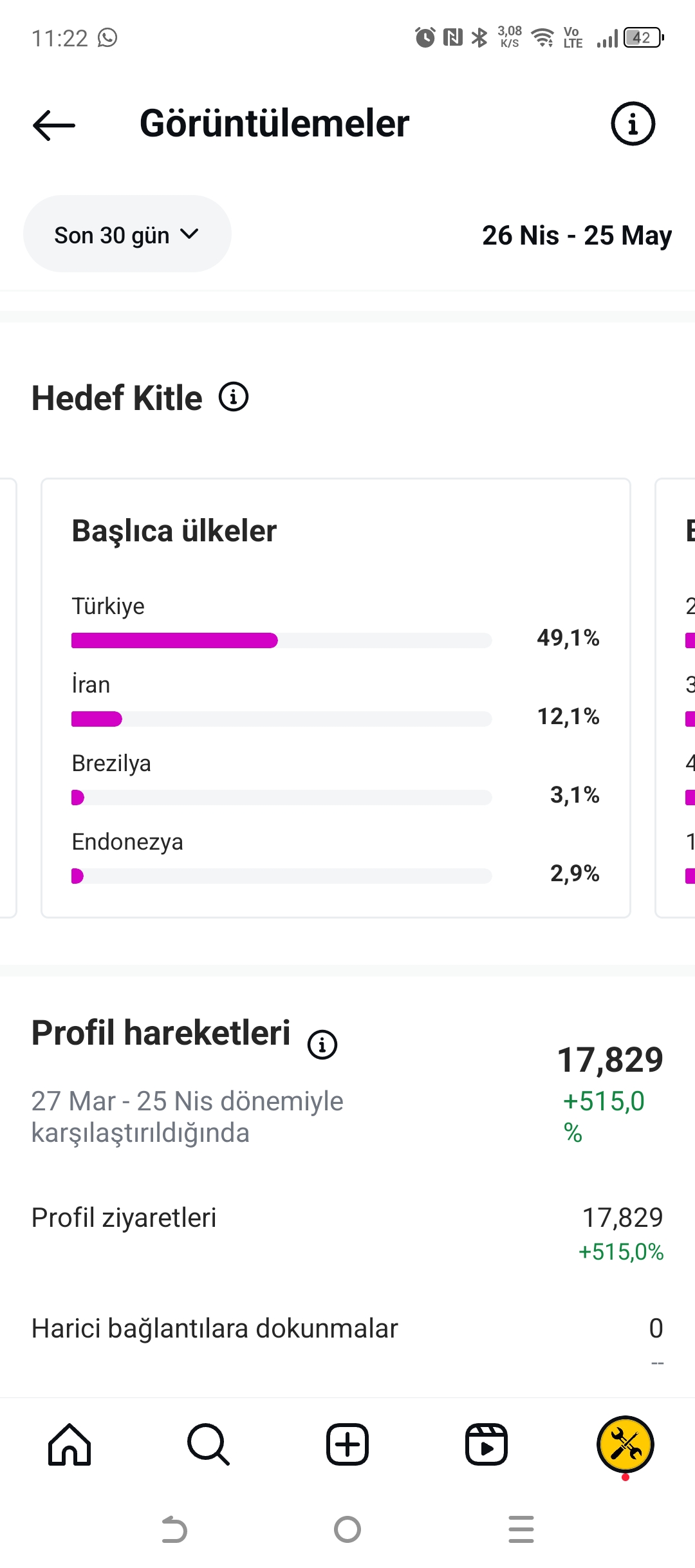Tap the Android system back button
The width and height of the screenshot is (695, 1568).
click(174, 1529)
